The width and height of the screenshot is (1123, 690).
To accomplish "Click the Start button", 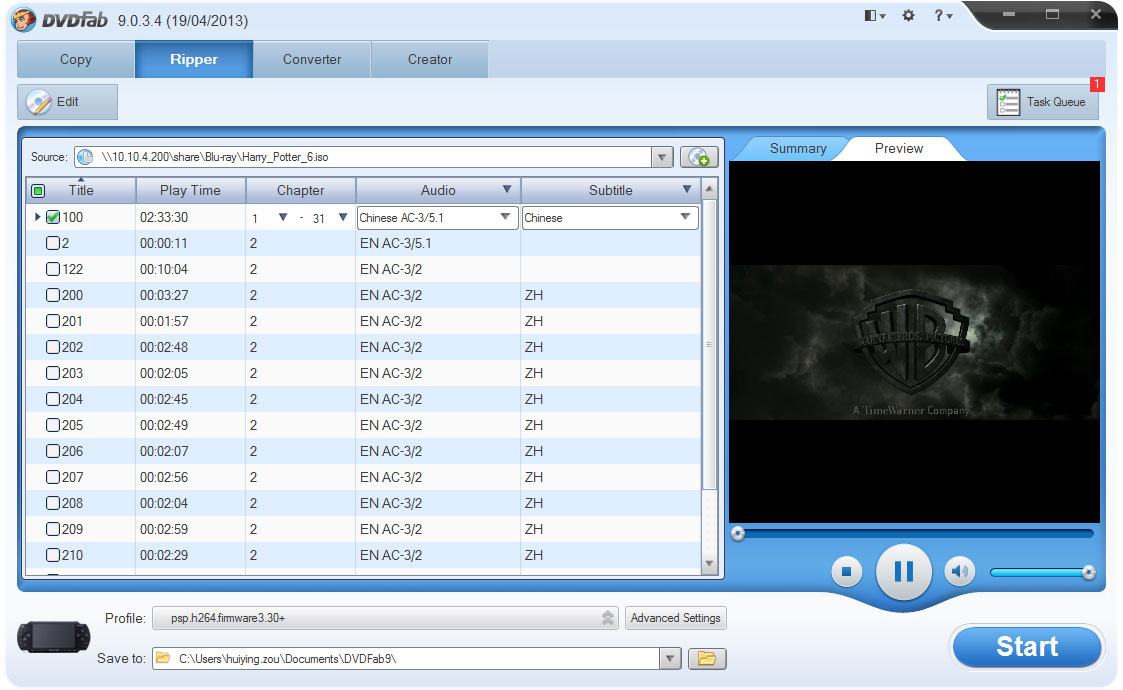I will click(x=1026, y=646).
